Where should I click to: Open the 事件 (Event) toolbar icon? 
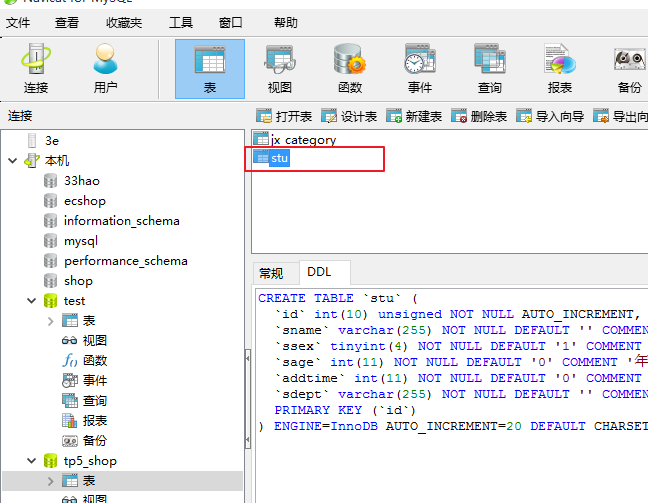pyautogui.click(x=420, y=69)
